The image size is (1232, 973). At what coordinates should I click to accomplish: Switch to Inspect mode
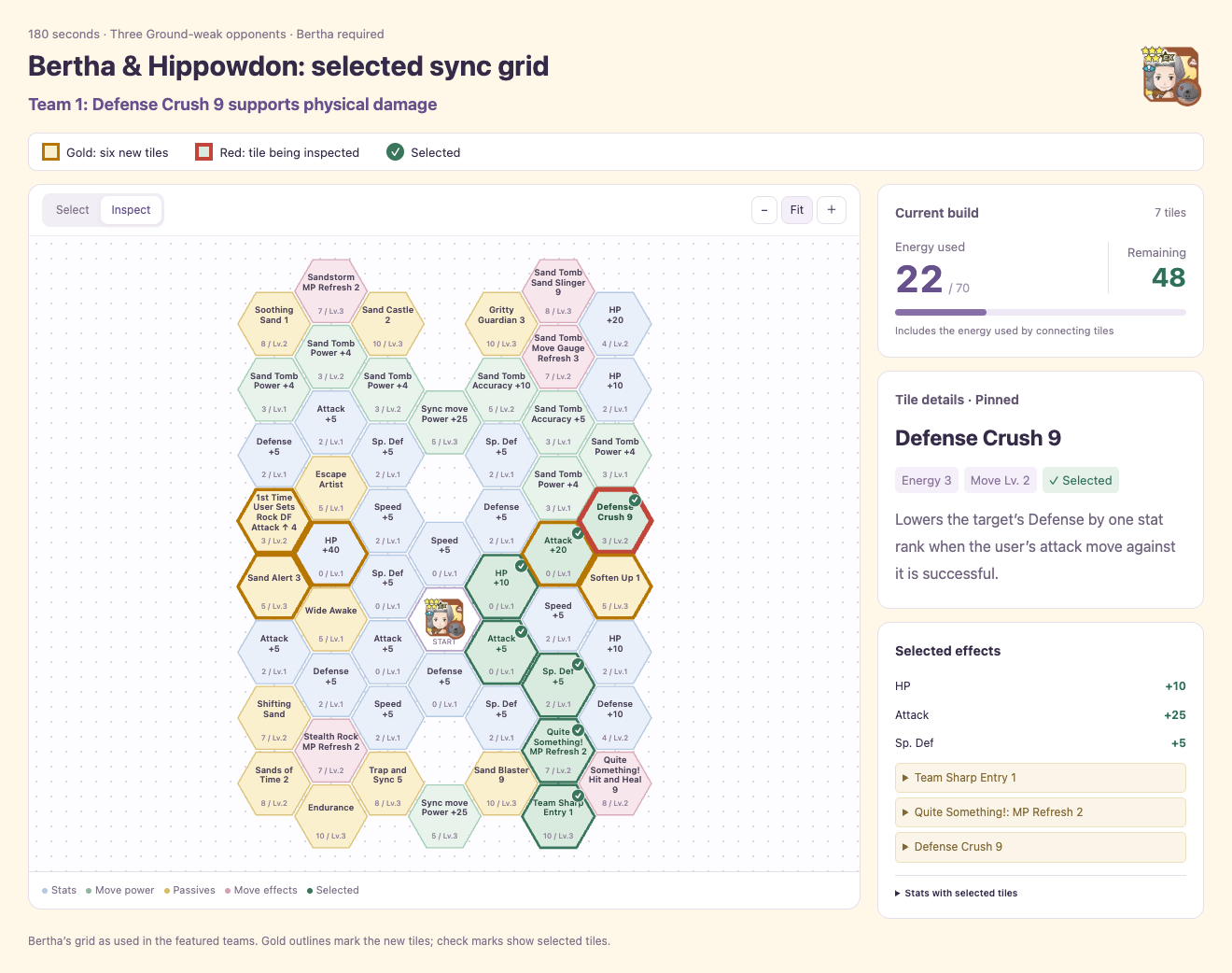[131, 210]
